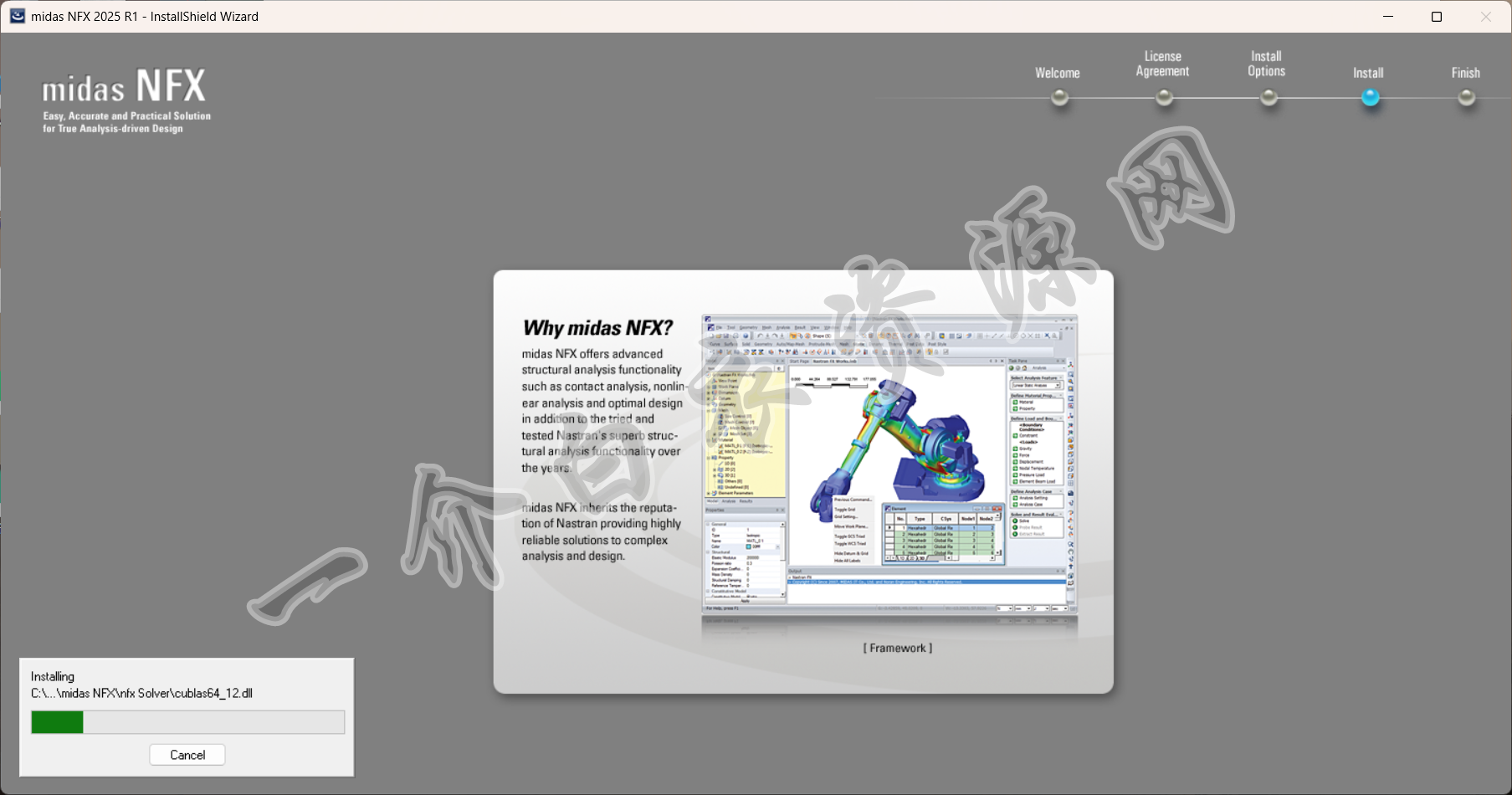Click the tagline 'Easy, Accurate and Practical Solution'

127,116
